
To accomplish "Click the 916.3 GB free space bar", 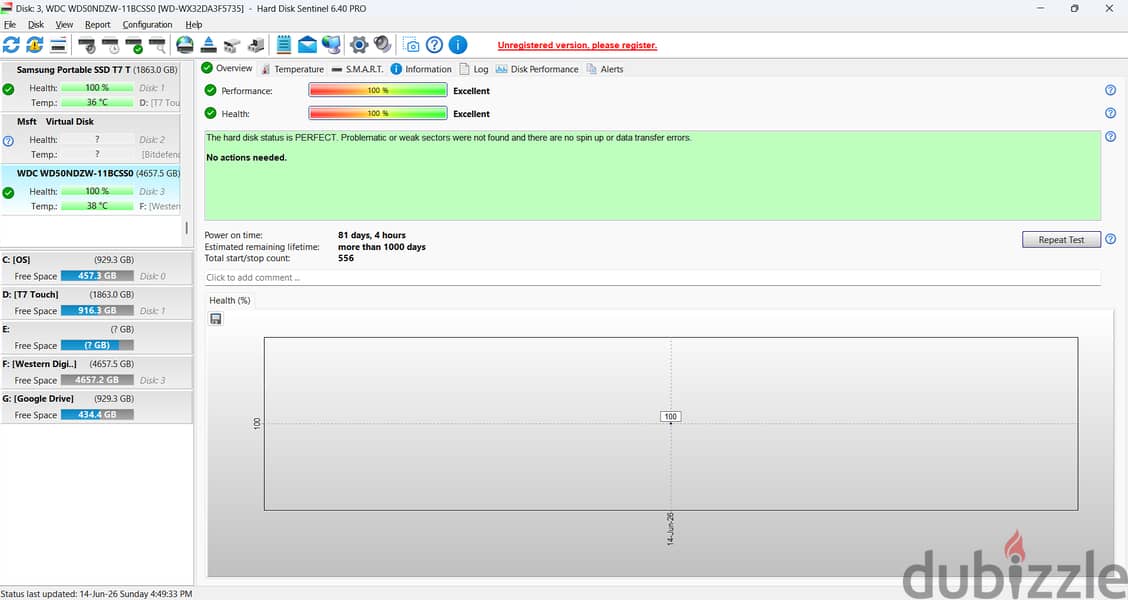I will click(x=97, y=310).
